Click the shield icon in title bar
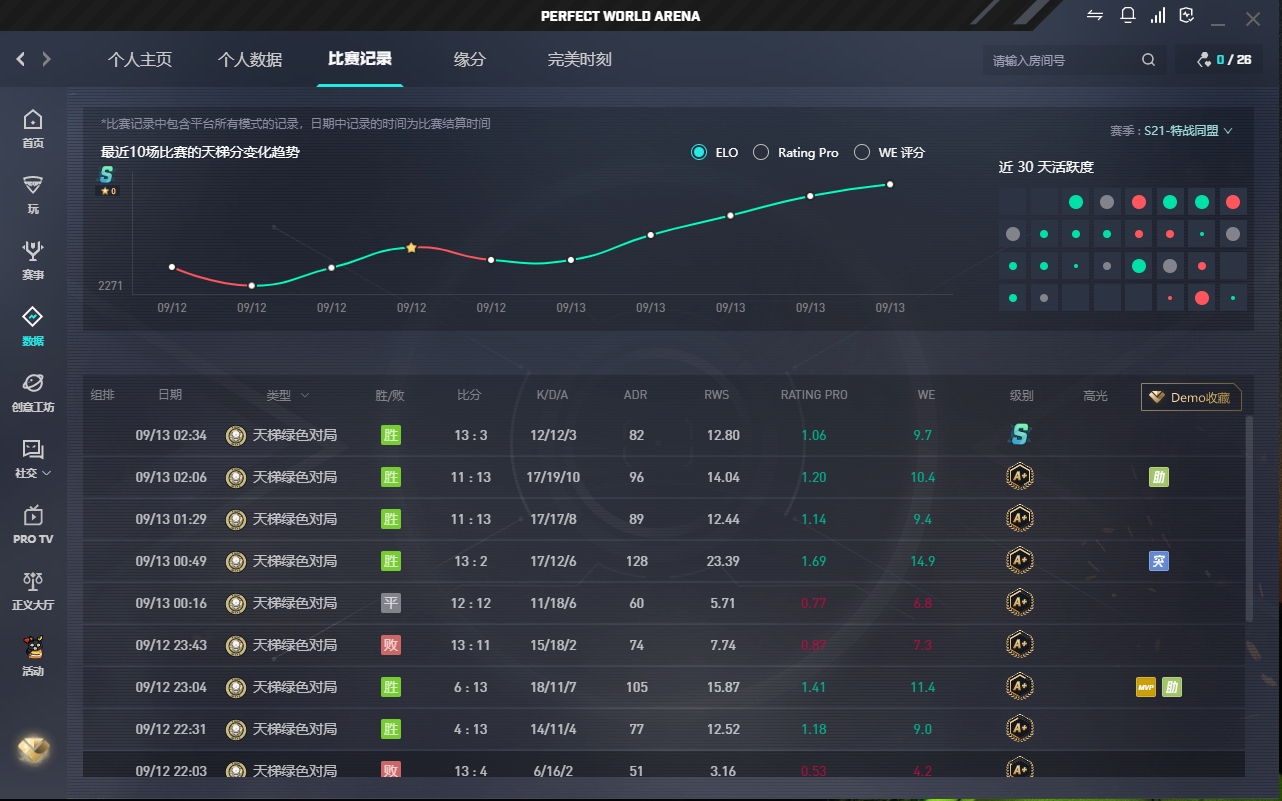Image resolution: width=1282 pixels, height=801 pixels. coord(1187,15)
